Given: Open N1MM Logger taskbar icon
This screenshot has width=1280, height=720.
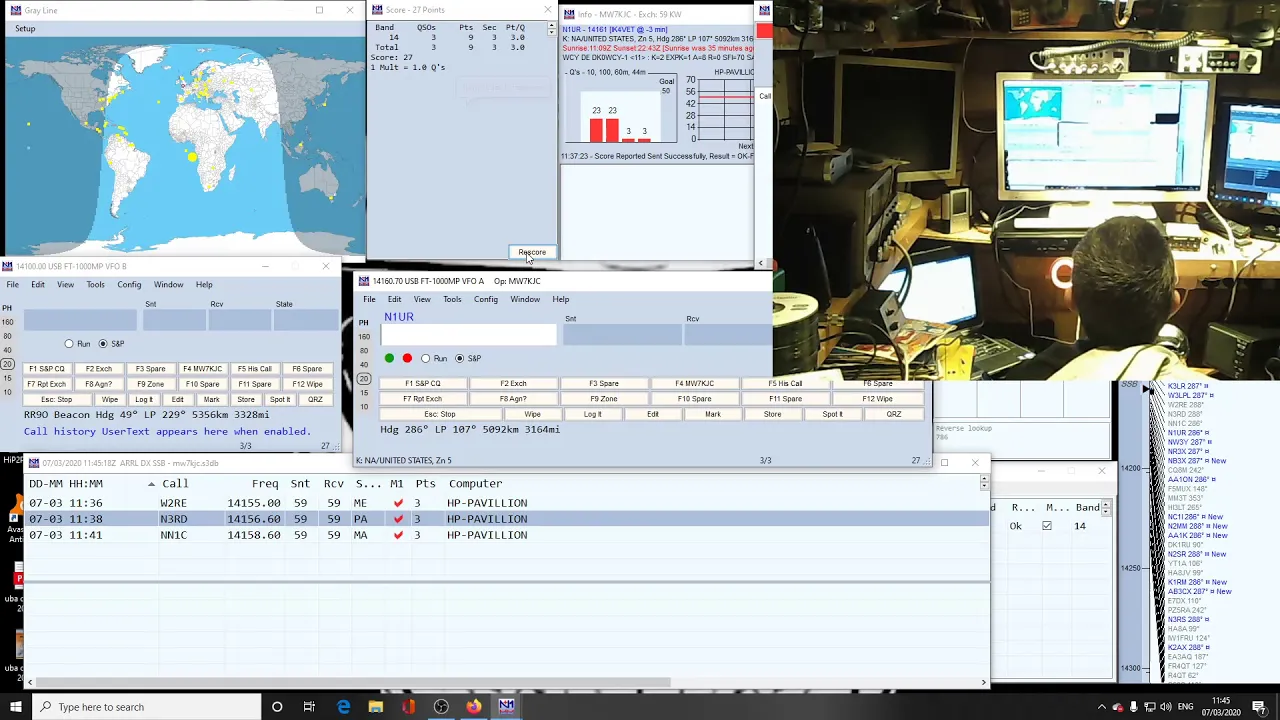Looking at the screenshot, I should 506,707.
